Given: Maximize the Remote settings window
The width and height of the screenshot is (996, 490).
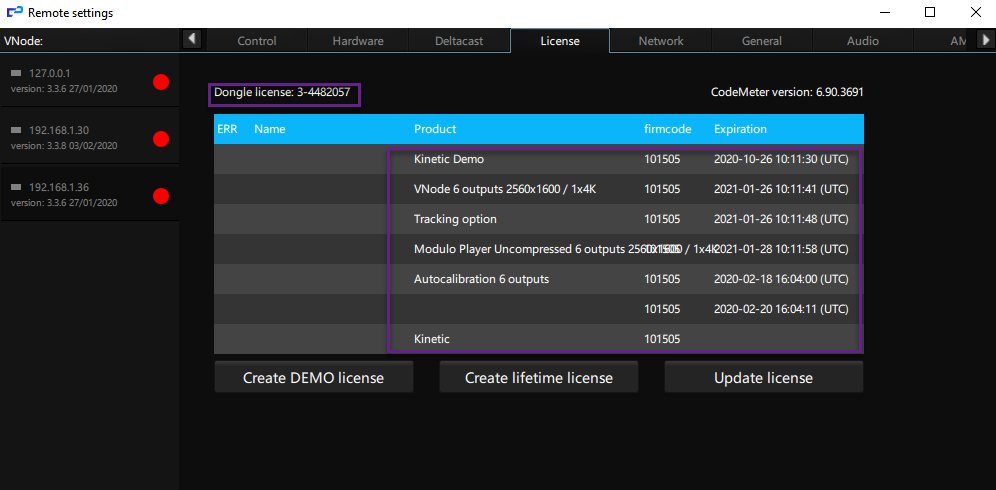Looking at the screenshot, I should pyautogui.click(x=930, y=11).
